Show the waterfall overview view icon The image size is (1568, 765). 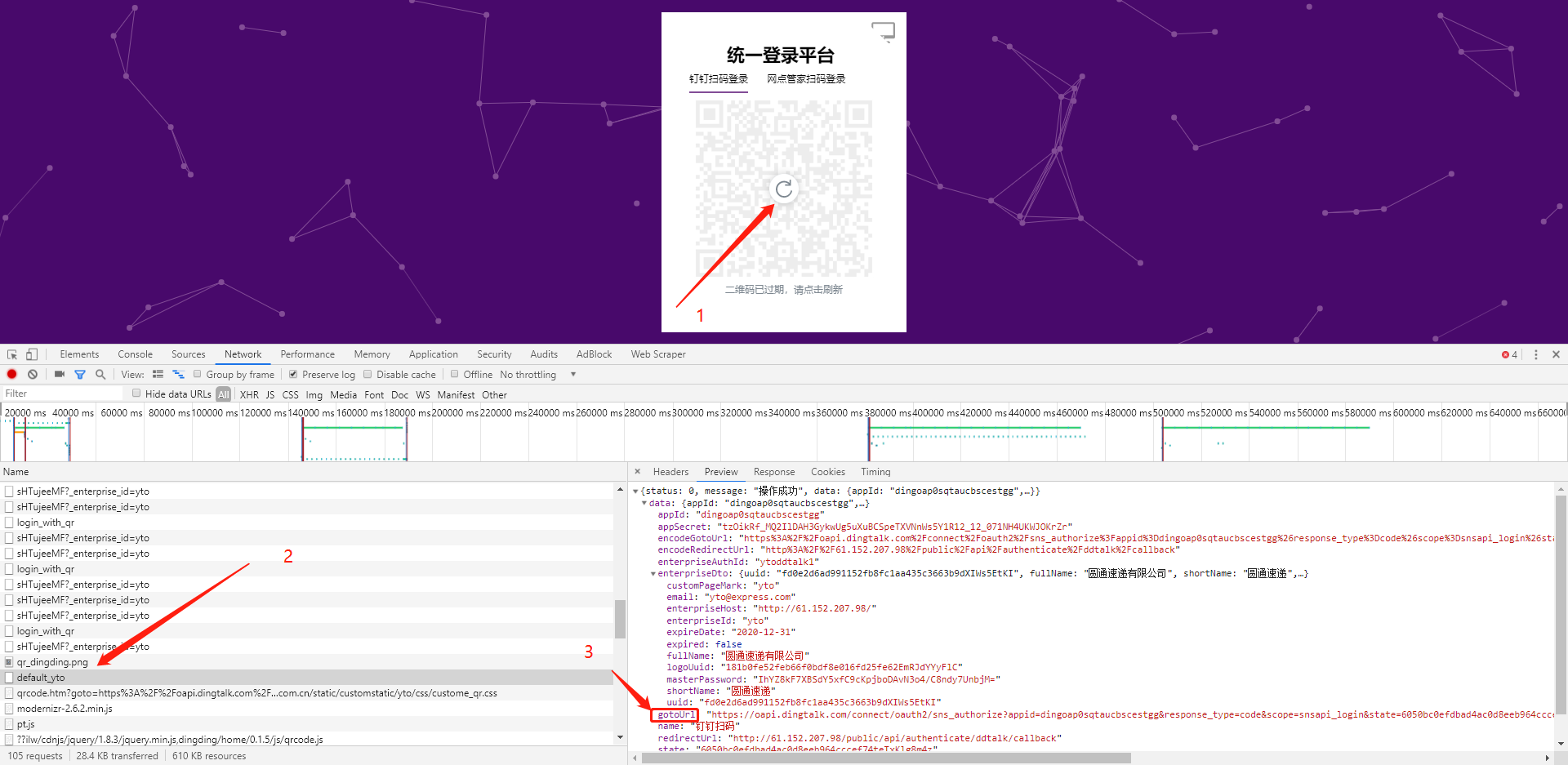tap(178, 375)
